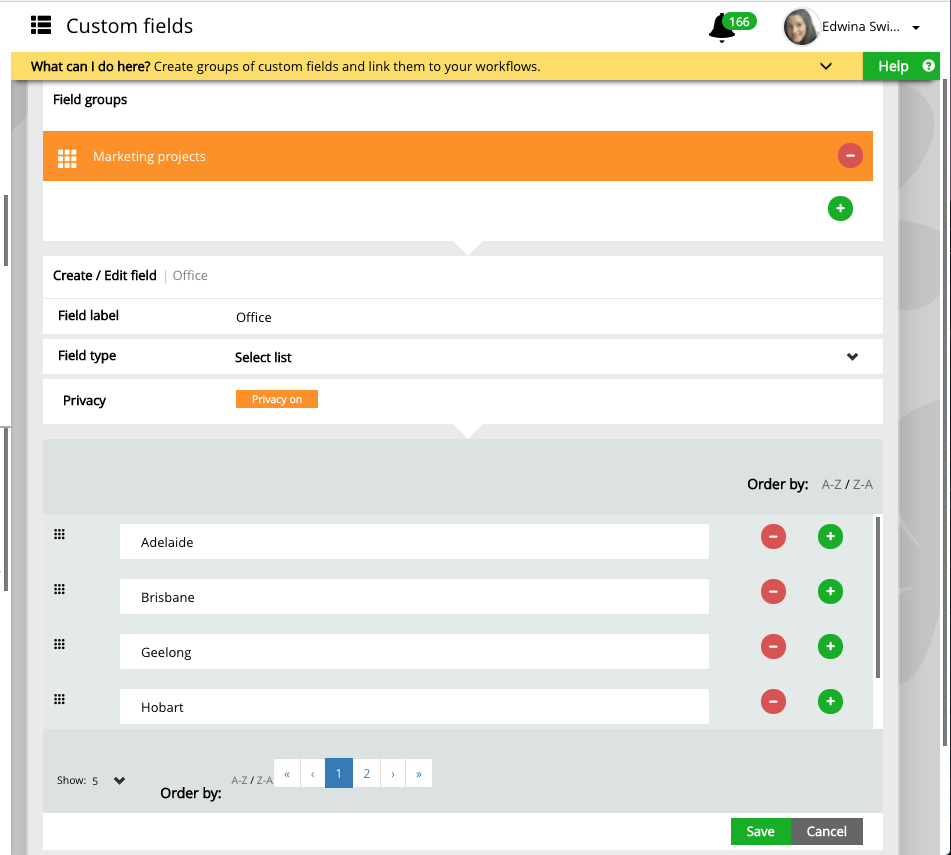
Task: Open the Field type Select list dropdown
Action: 546,357
